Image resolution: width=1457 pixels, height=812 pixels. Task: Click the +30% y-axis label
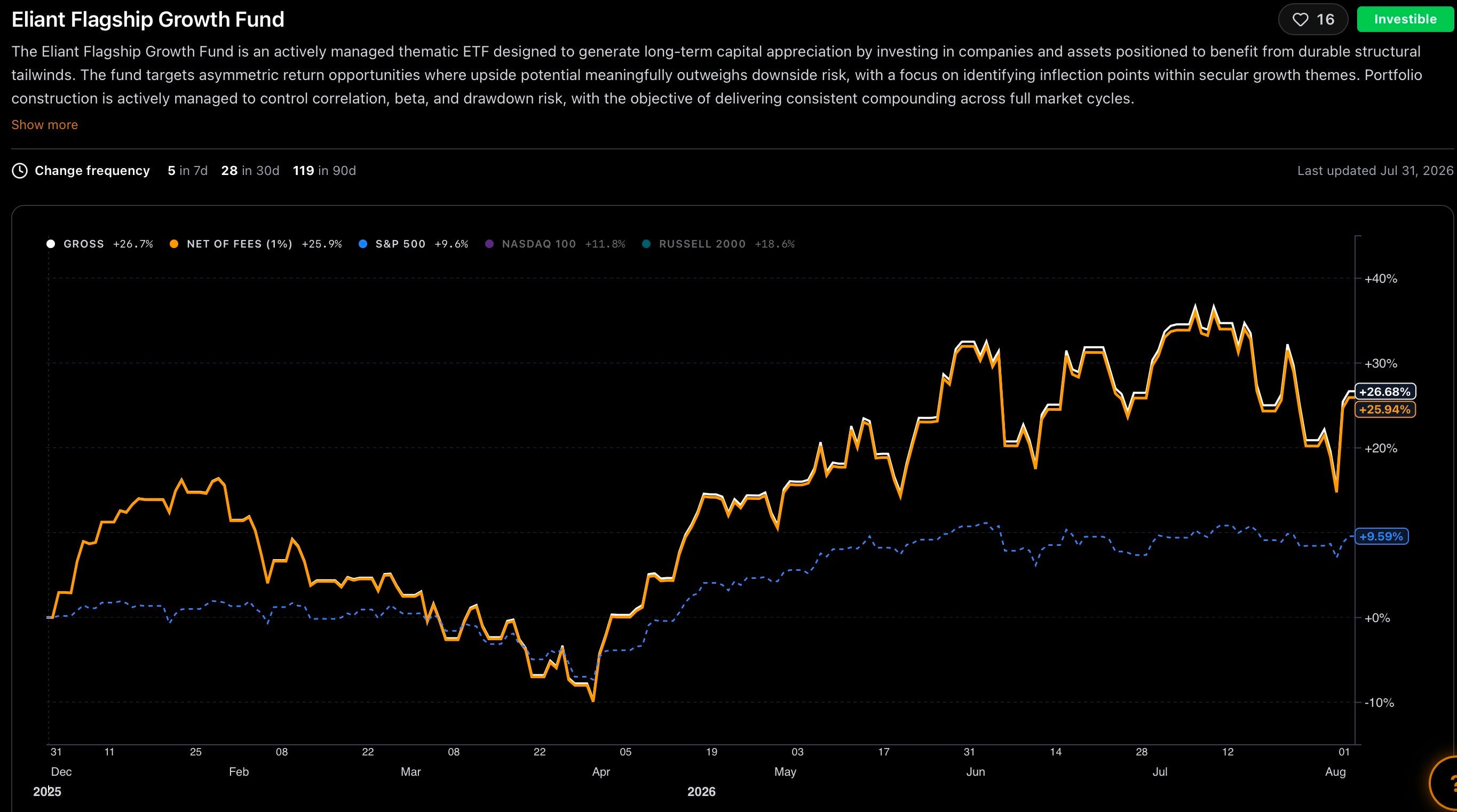(1381, 364)
